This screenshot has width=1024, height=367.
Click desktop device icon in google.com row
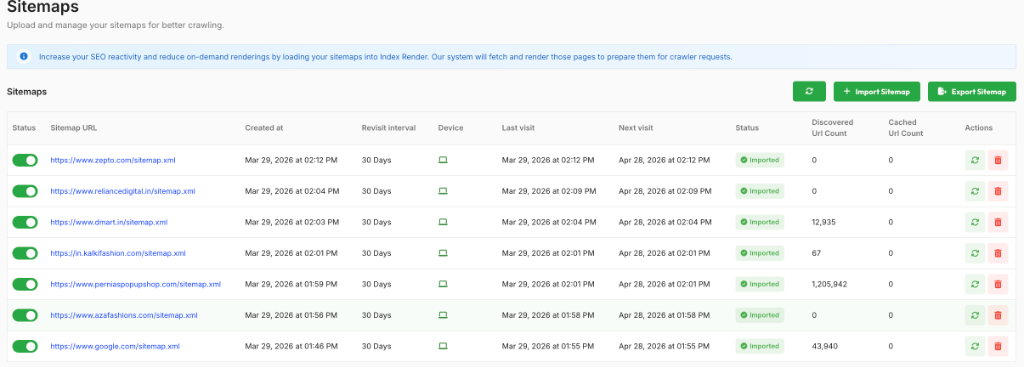coord(443,346)
